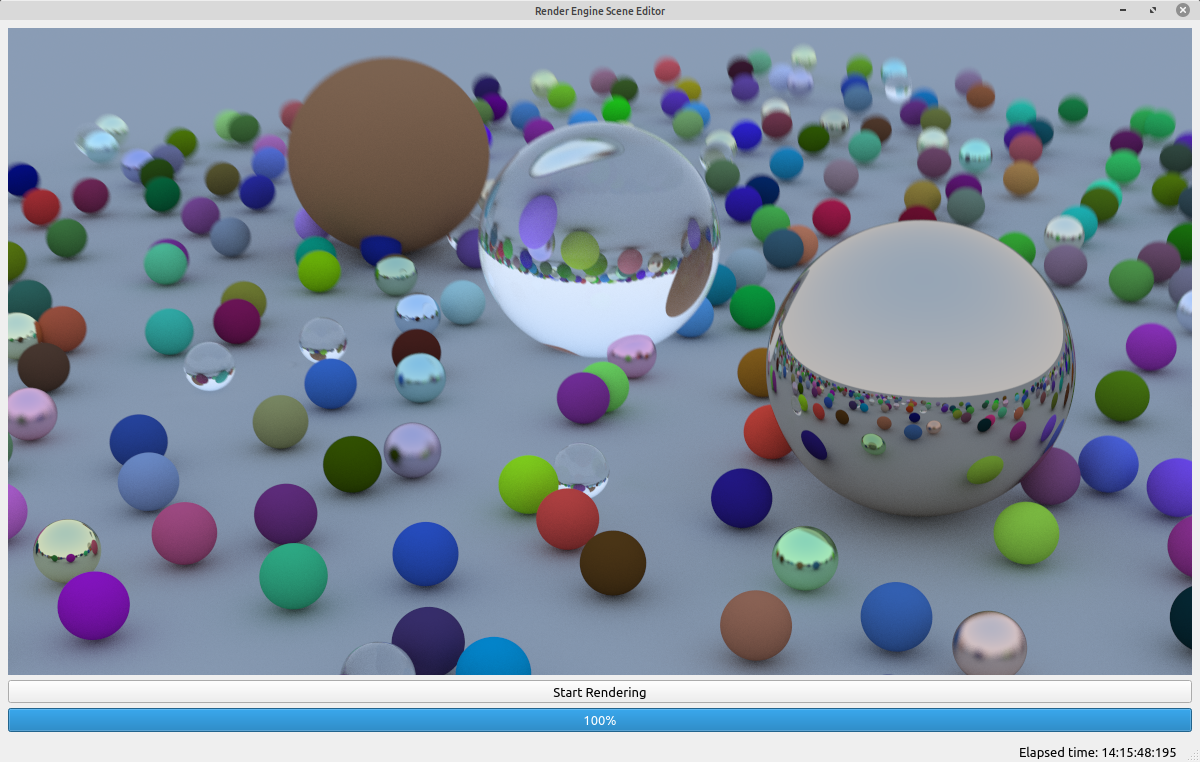Close the Render Engine Scene Editor
The image size is (1200, 762).
point(1182,10)
